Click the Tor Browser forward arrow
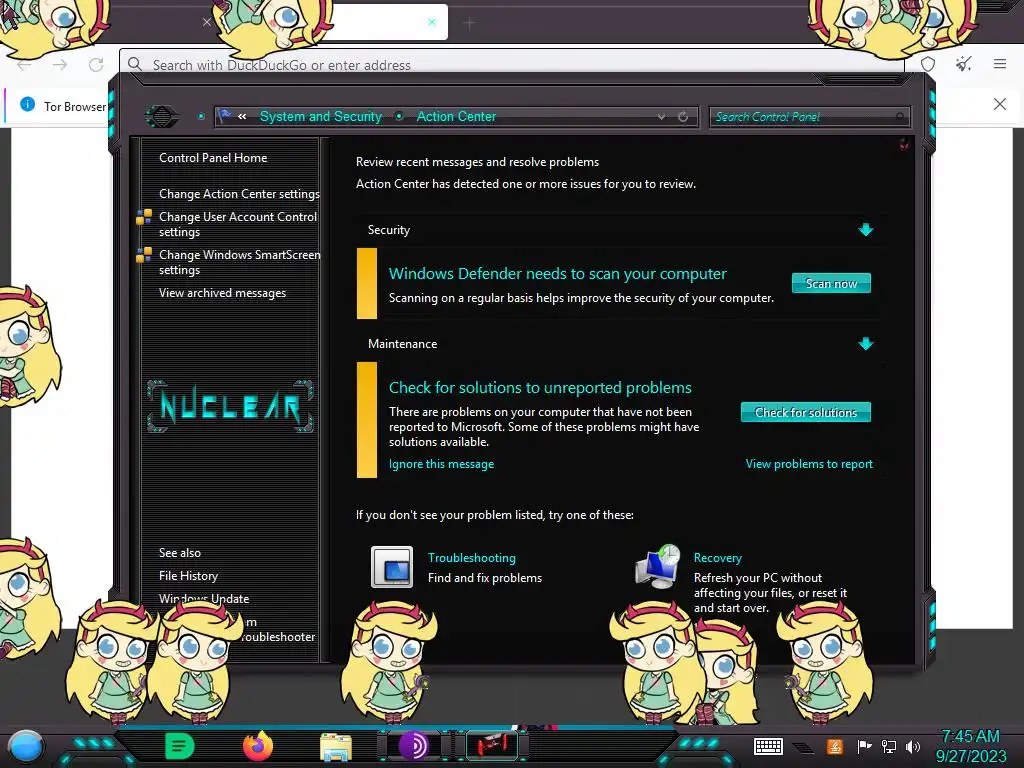1024x768 pixels. (59, 65)
